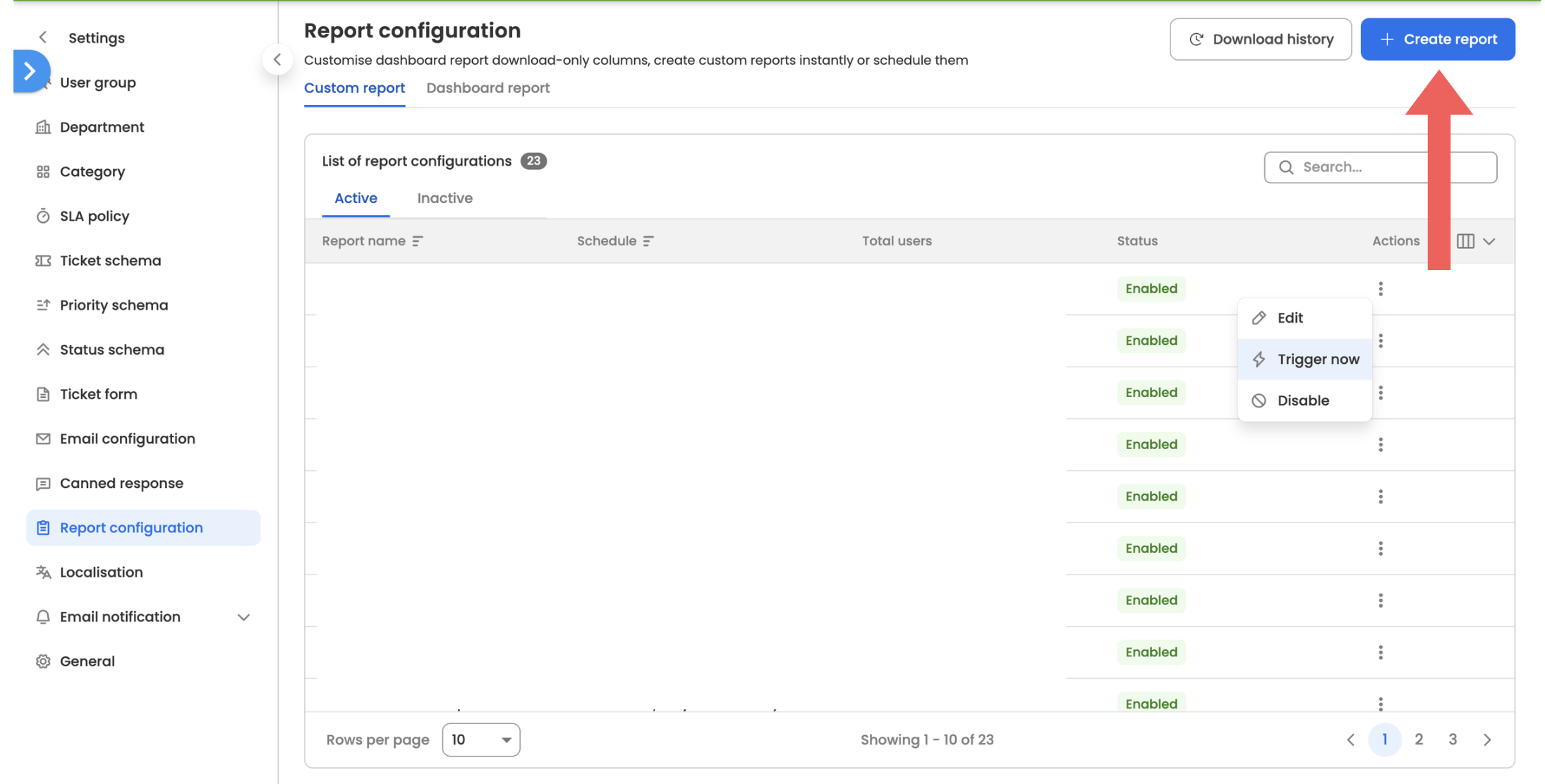1545x784 pixels.
Task: Open the last visible row's three-dot menu
Action: tap(1381, 703)
